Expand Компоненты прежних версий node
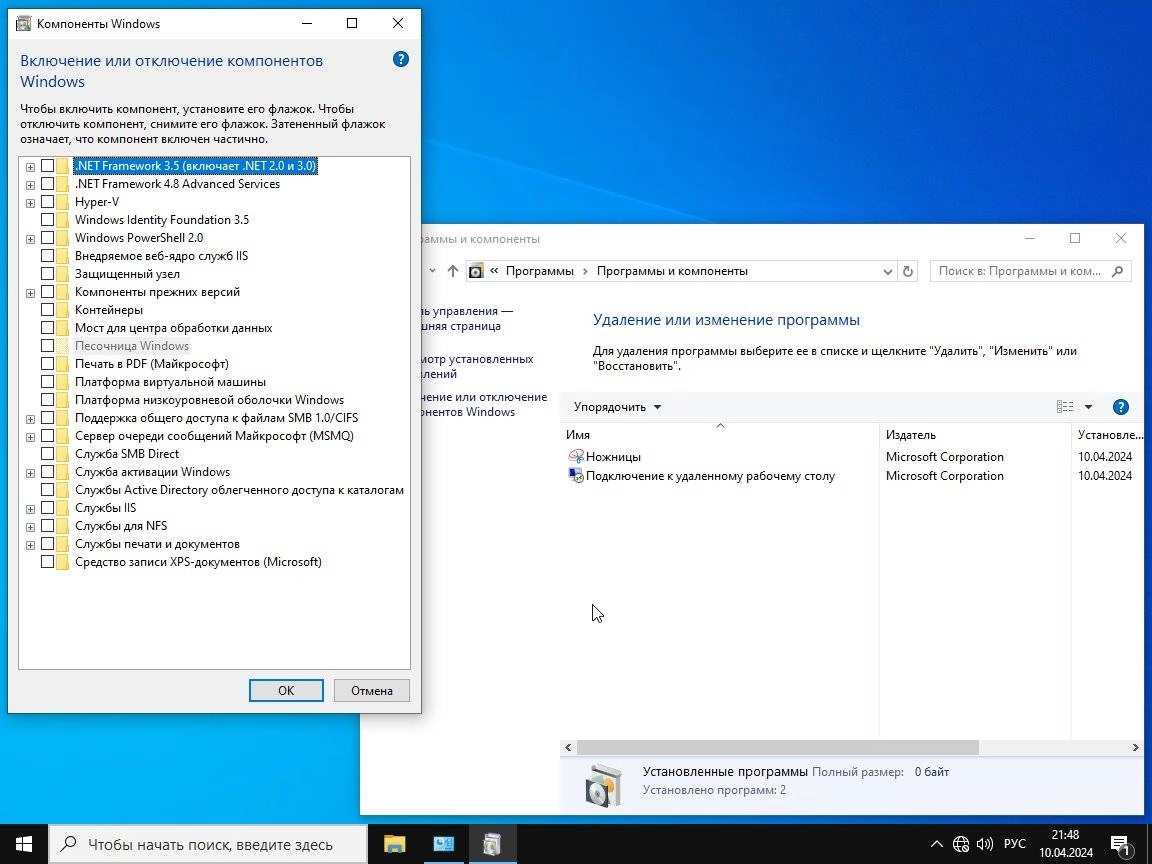Image resolution: width=1152 pixels, height=864 pixels. [x=30, y=293]
